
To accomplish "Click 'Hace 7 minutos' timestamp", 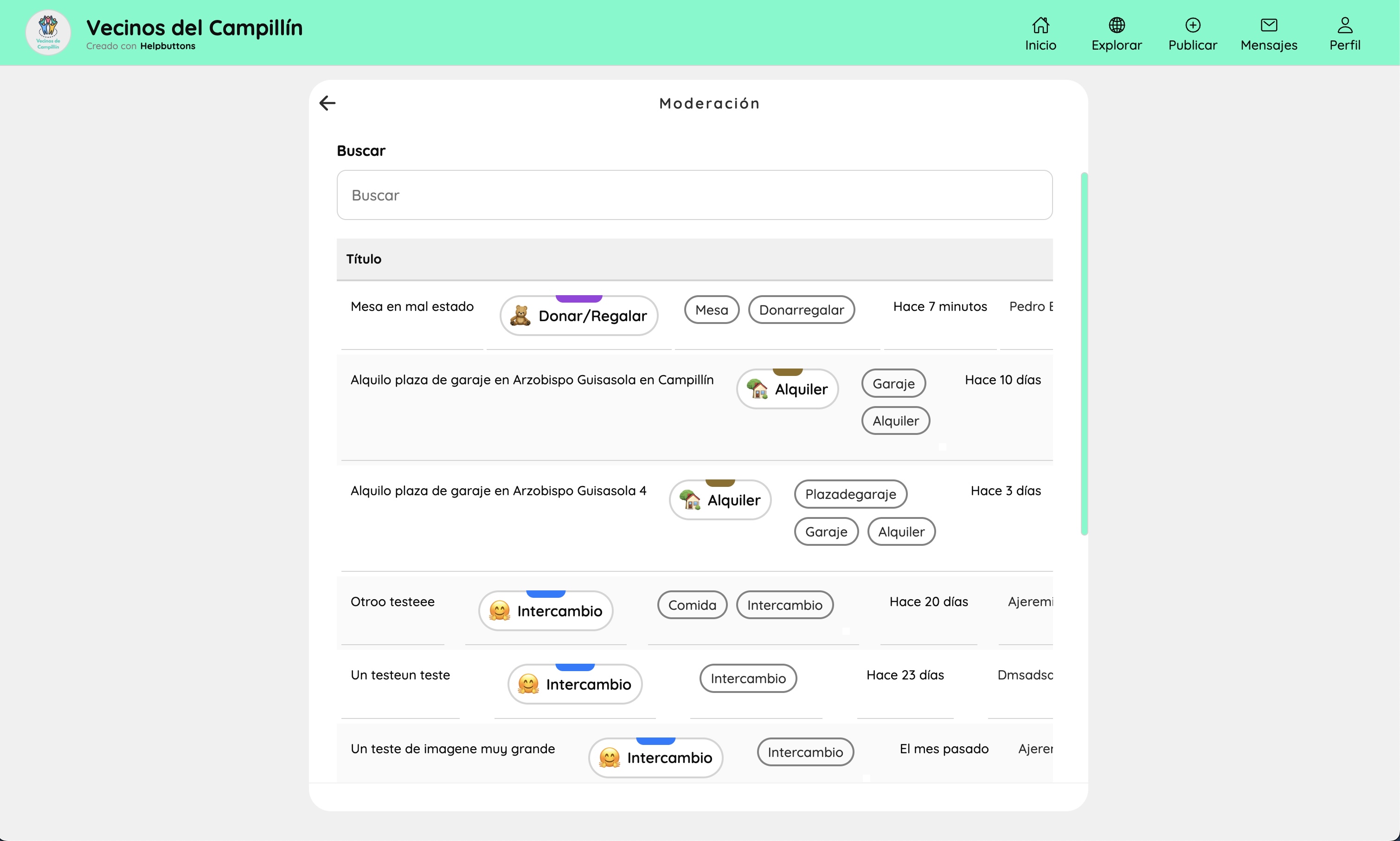I will pos(940,307).
